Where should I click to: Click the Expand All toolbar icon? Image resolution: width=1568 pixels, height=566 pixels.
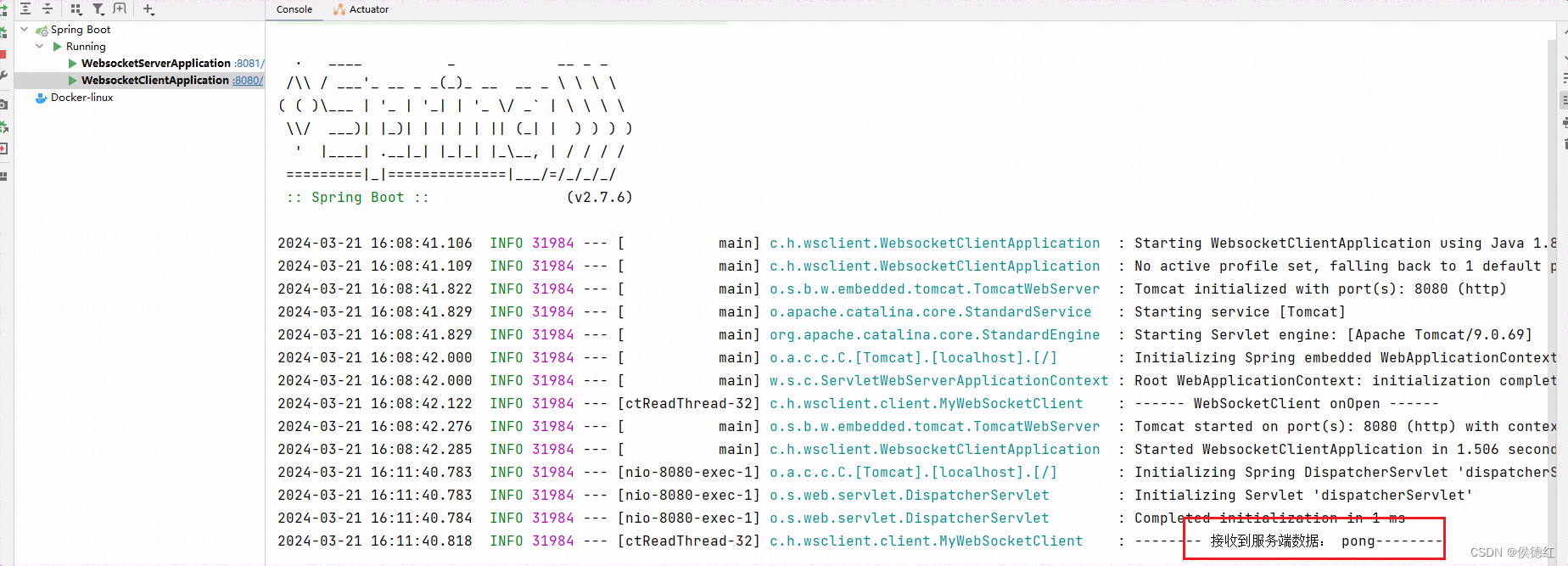point(25,8)
